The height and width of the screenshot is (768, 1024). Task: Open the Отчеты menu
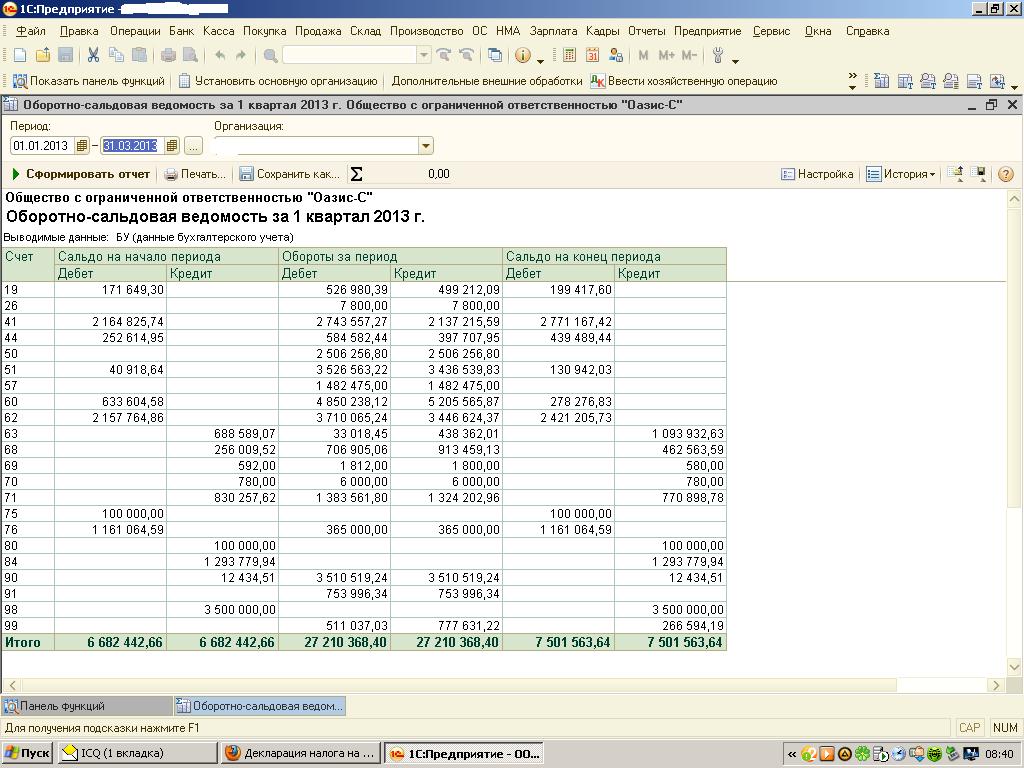click(x=647, y=31)
